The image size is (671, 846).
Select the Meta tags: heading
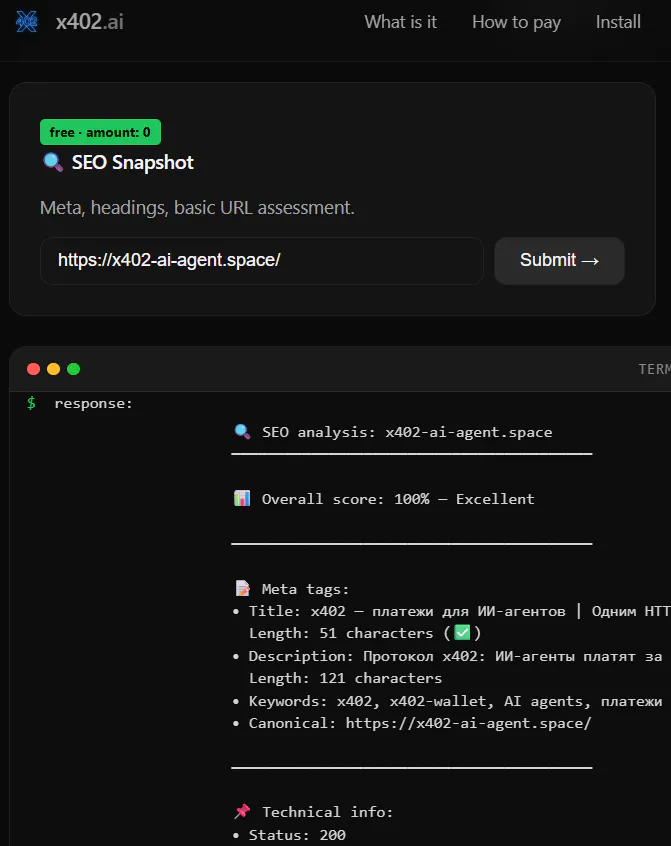click(305, 589)
